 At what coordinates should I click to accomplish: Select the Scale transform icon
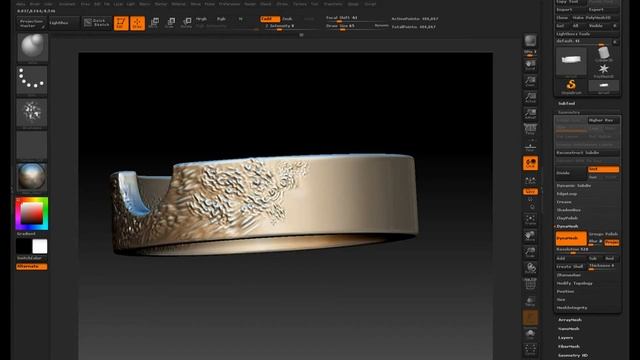point(170,23)
